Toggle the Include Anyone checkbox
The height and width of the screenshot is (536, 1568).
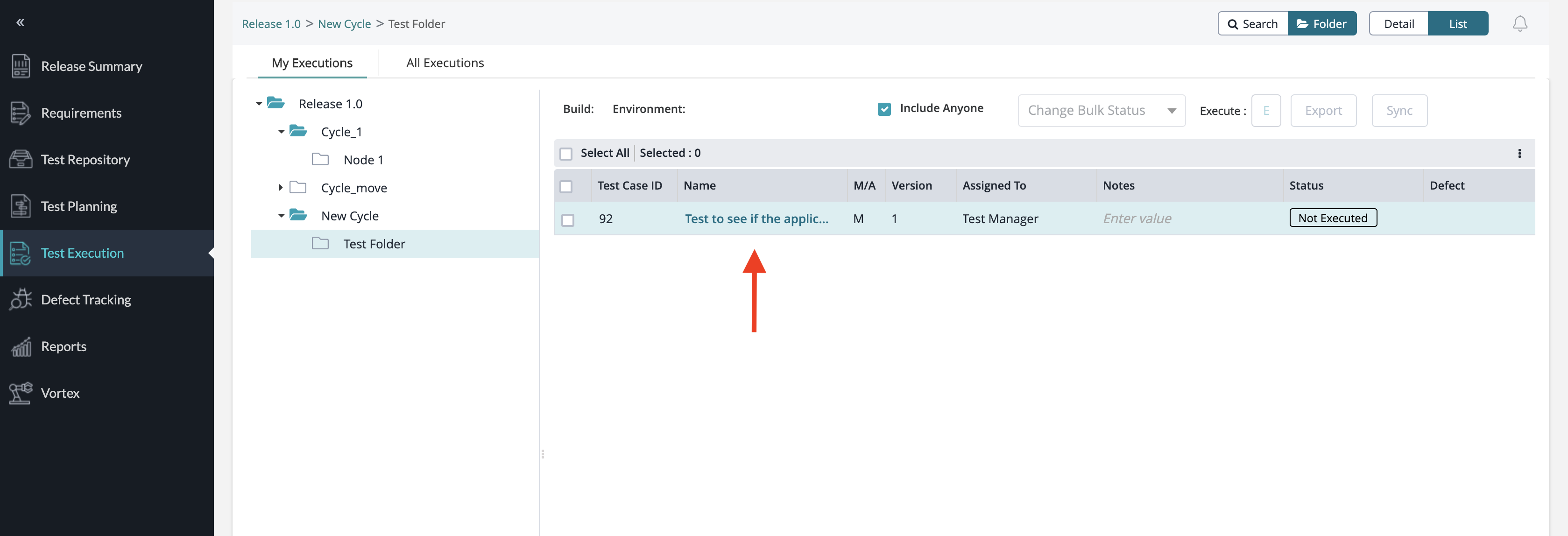(x=884, y=109)
